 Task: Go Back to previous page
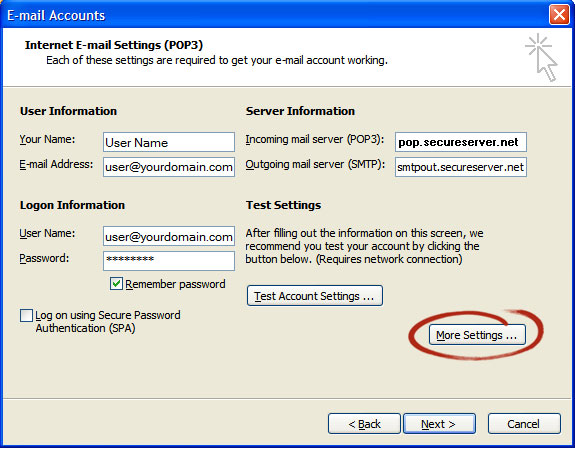364,424
